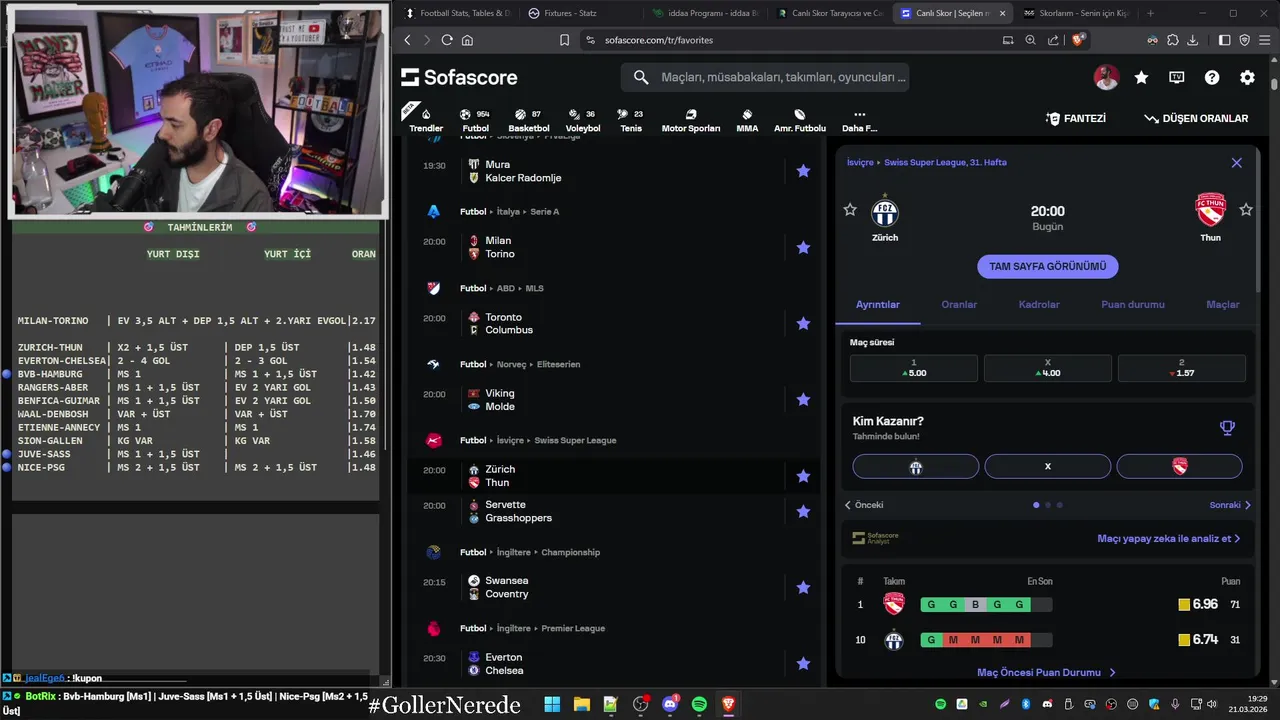
Task: Bookmark this page in address bar
Action: click(x=564, y=40)
